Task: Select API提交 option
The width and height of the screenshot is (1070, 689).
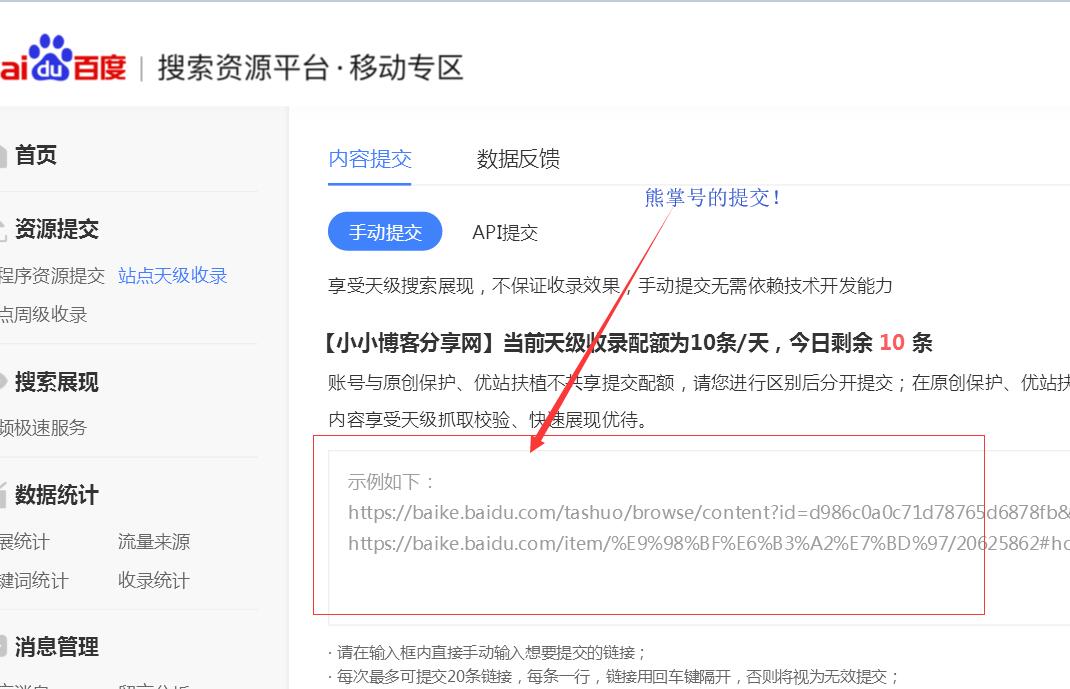Action: [505, 233]
